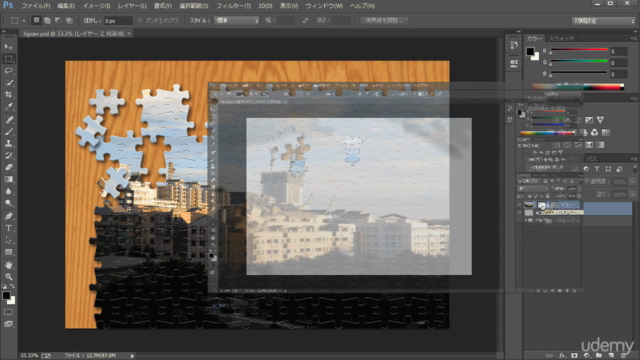This screenshot has width=640, height=360.
Task: Change the screen mode icon
Action: pyautogui.click(x=9, y=324)
